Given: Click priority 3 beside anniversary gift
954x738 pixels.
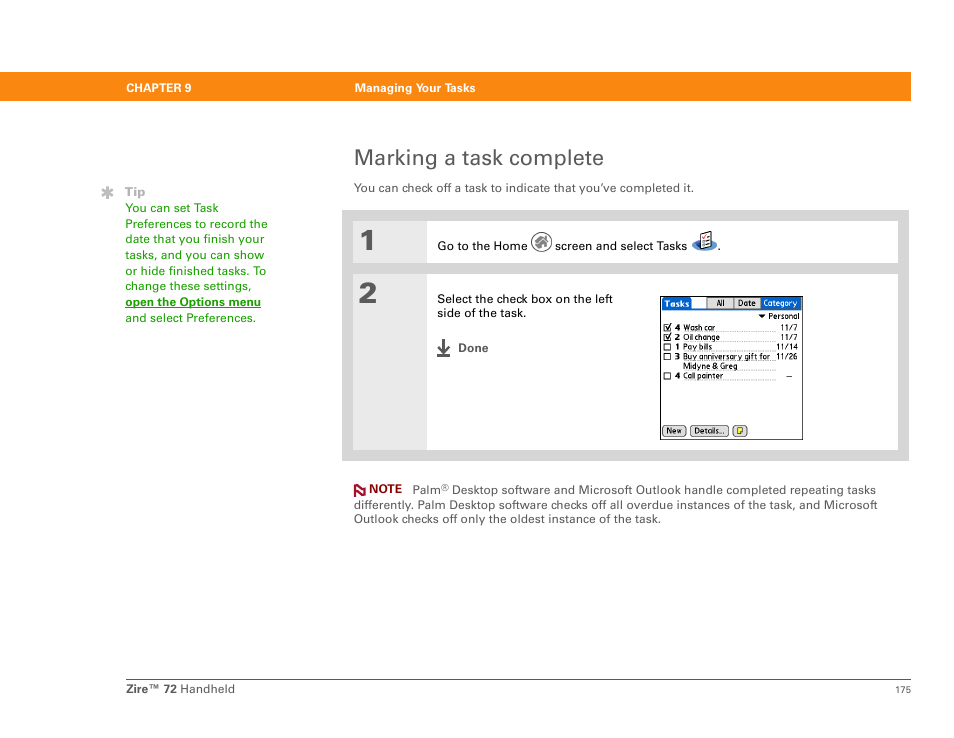Looking at the screenshot, I should pos(677,357).
